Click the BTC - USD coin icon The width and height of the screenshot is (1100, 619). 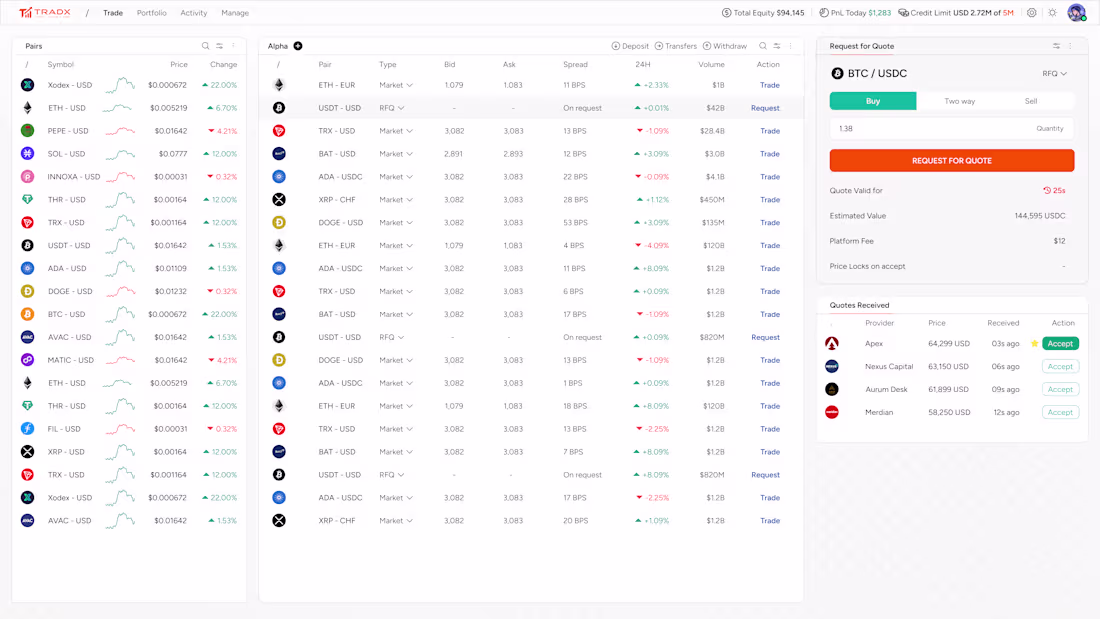[x=27, y=314]
